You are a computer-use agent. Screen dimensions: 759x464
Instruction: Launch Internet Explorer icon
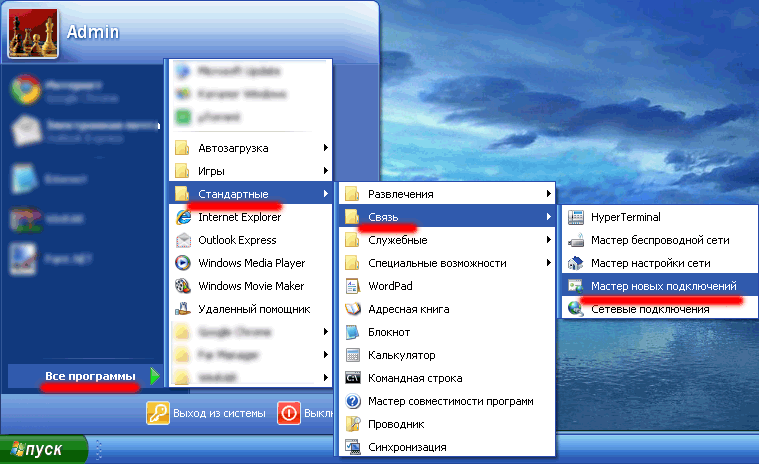(x=183, y=217)
